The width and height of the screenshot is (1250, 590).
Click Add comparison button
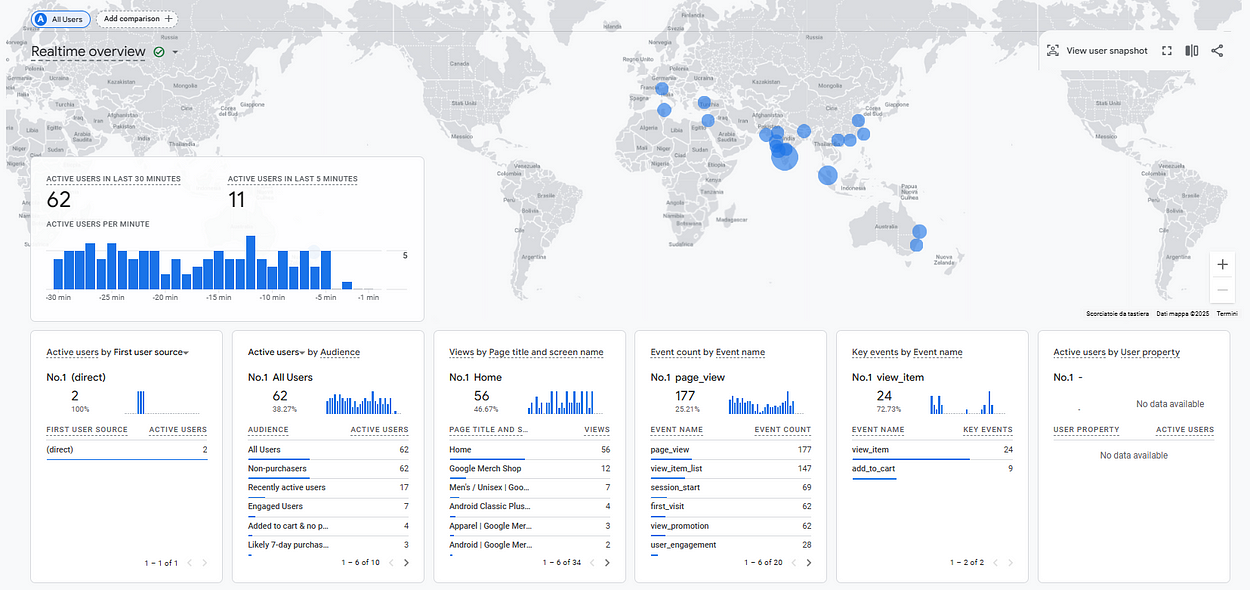coord(137,19)
